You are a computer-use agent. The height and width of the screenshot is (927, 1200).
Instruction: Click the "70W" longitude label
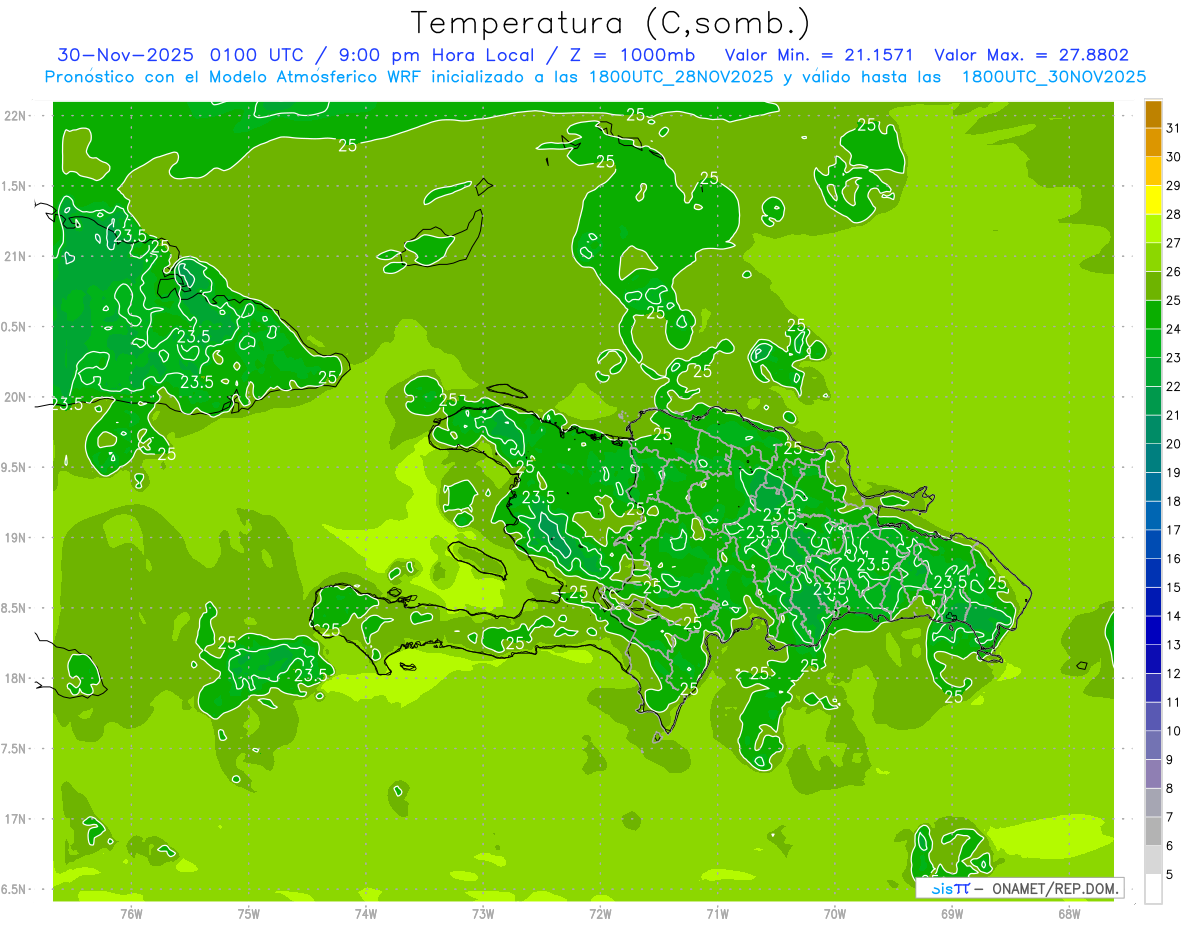tap(835, 915)
